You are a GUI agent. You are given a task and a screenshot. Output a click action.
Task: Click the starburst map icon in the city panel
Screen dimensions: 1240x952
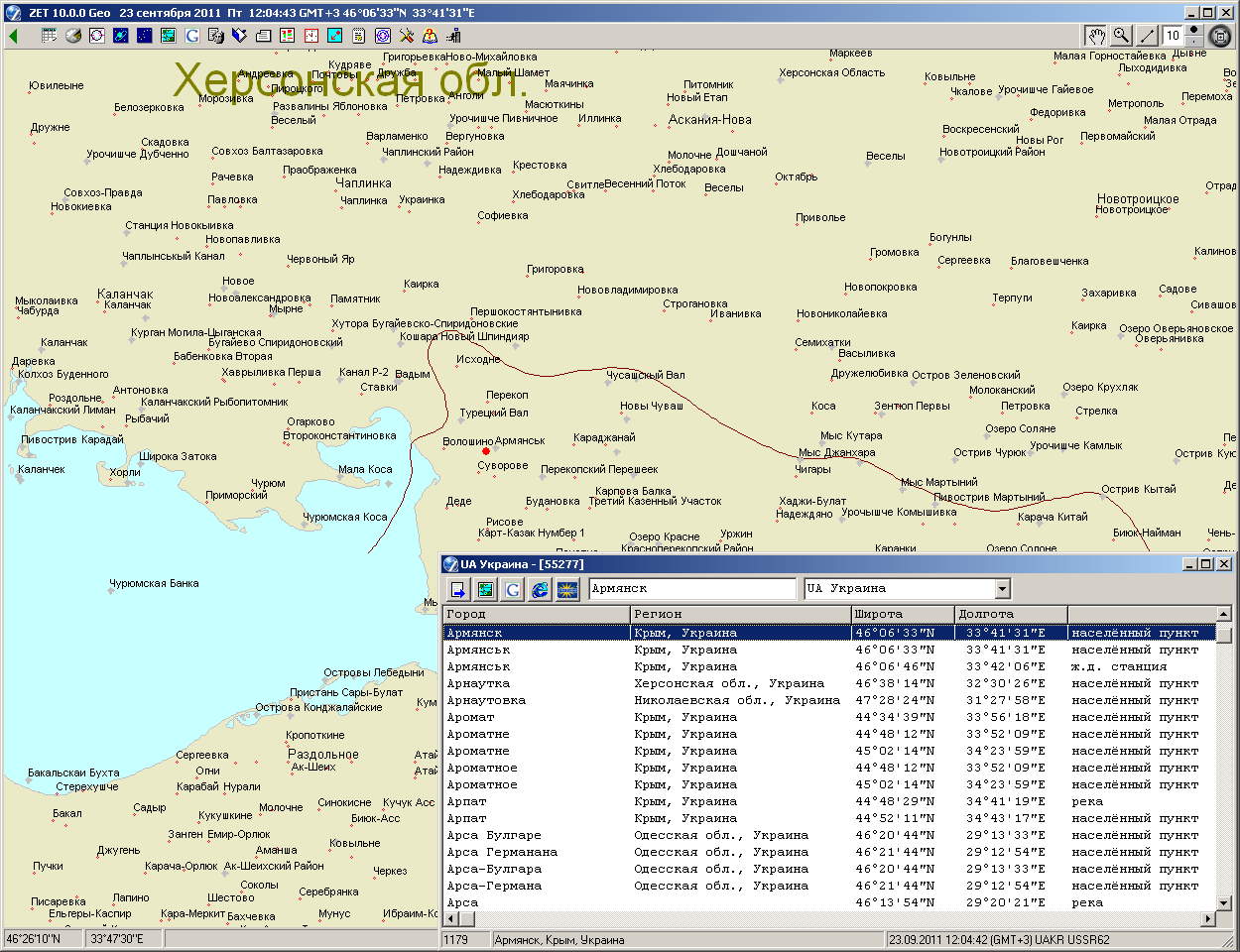coord(567,590)
